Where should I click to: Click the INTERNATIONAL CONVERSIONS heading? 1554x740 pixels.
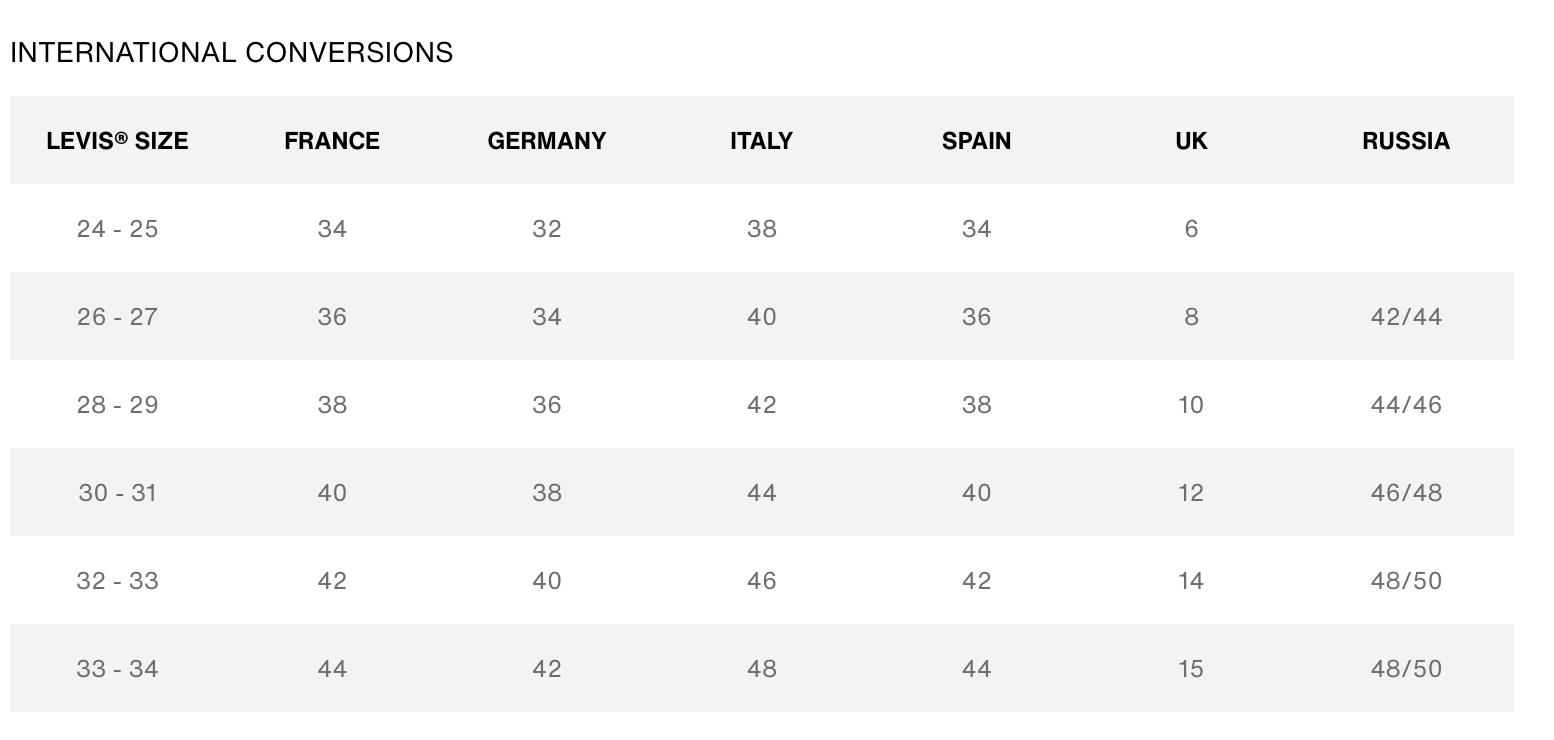231,52
